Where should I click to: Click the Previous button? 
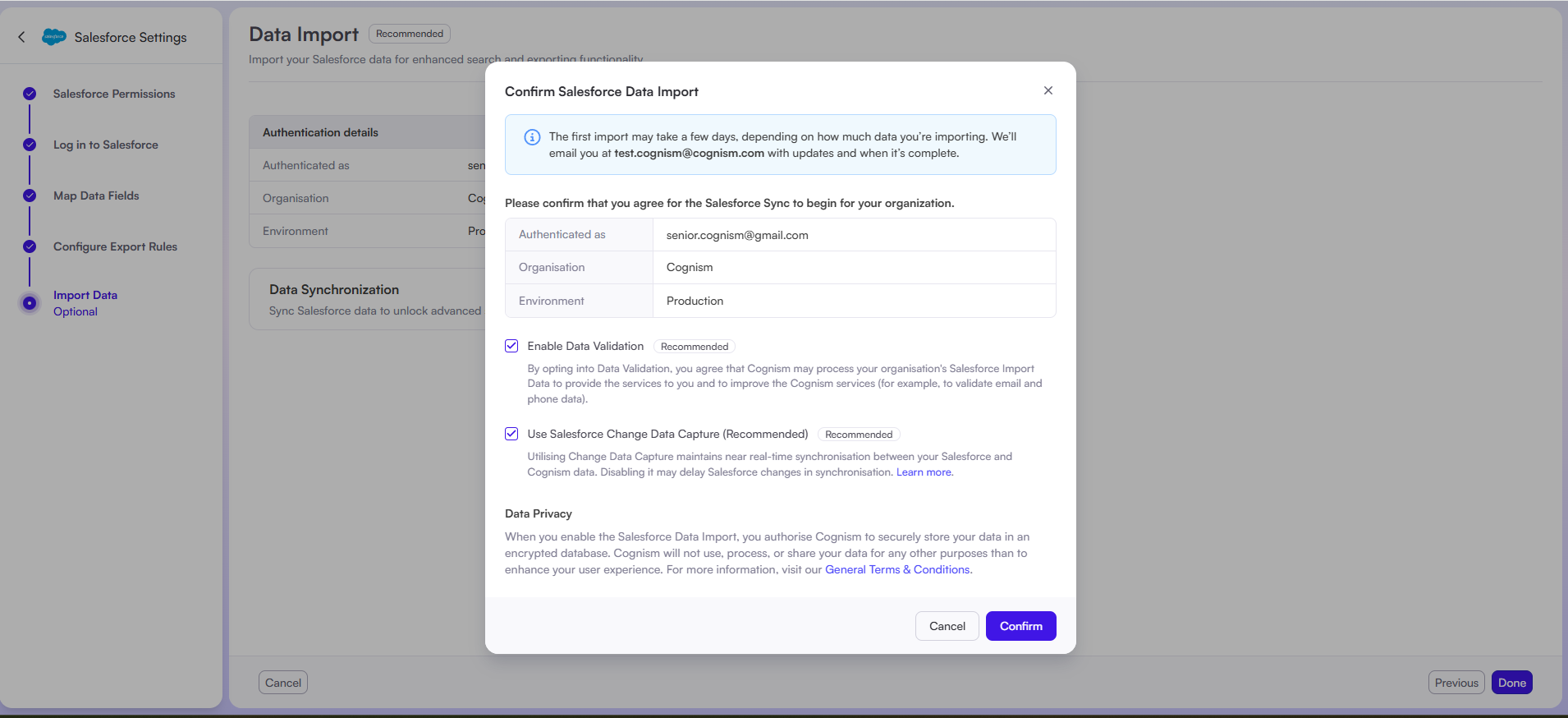coord(1456,683)
